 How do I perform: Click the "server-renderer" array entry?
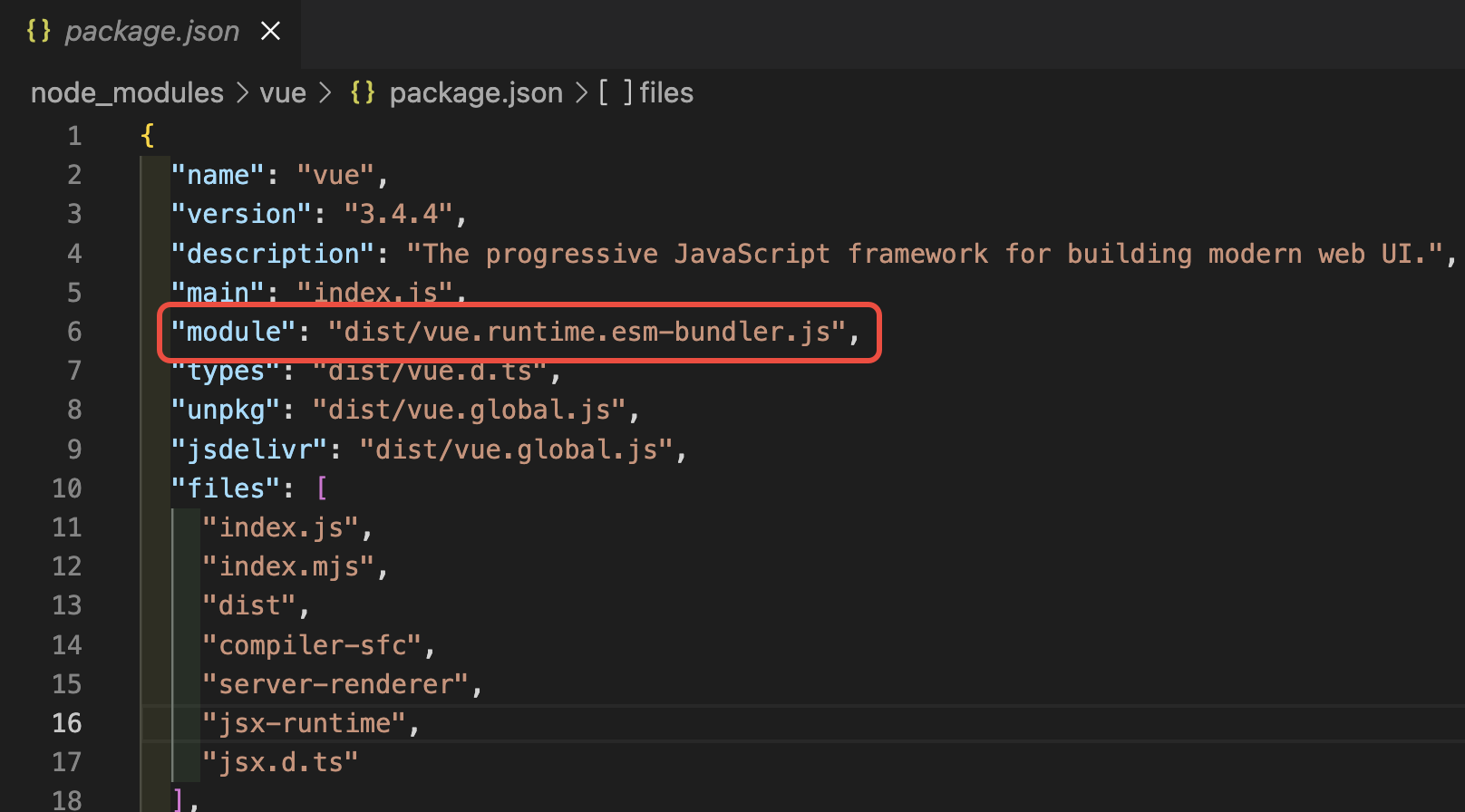[x=335, y=684]
